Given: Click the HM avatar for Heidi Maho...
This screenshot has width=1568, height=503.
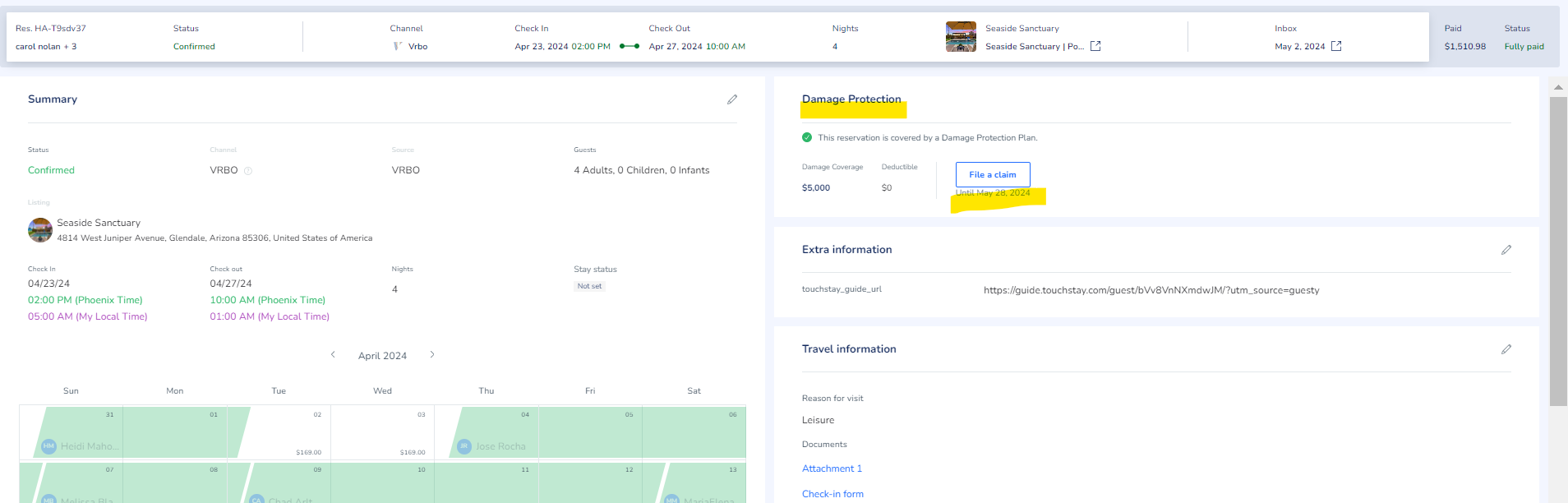Looking at the screenshot, I should [x=48, y=446].
